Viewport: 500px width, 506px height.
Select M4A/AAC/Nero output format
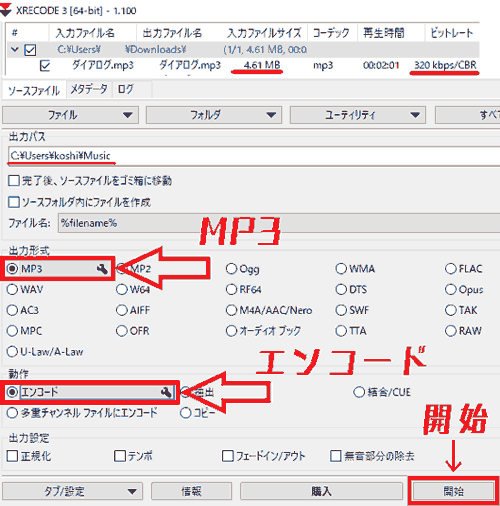(x=231, y=310)
